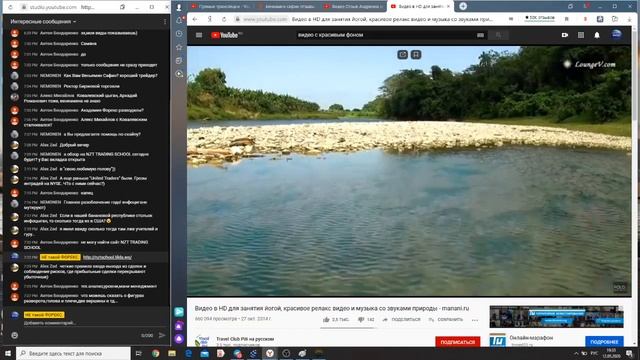
Task: Switch to the third YouTube tab
Action: (353, 7)
